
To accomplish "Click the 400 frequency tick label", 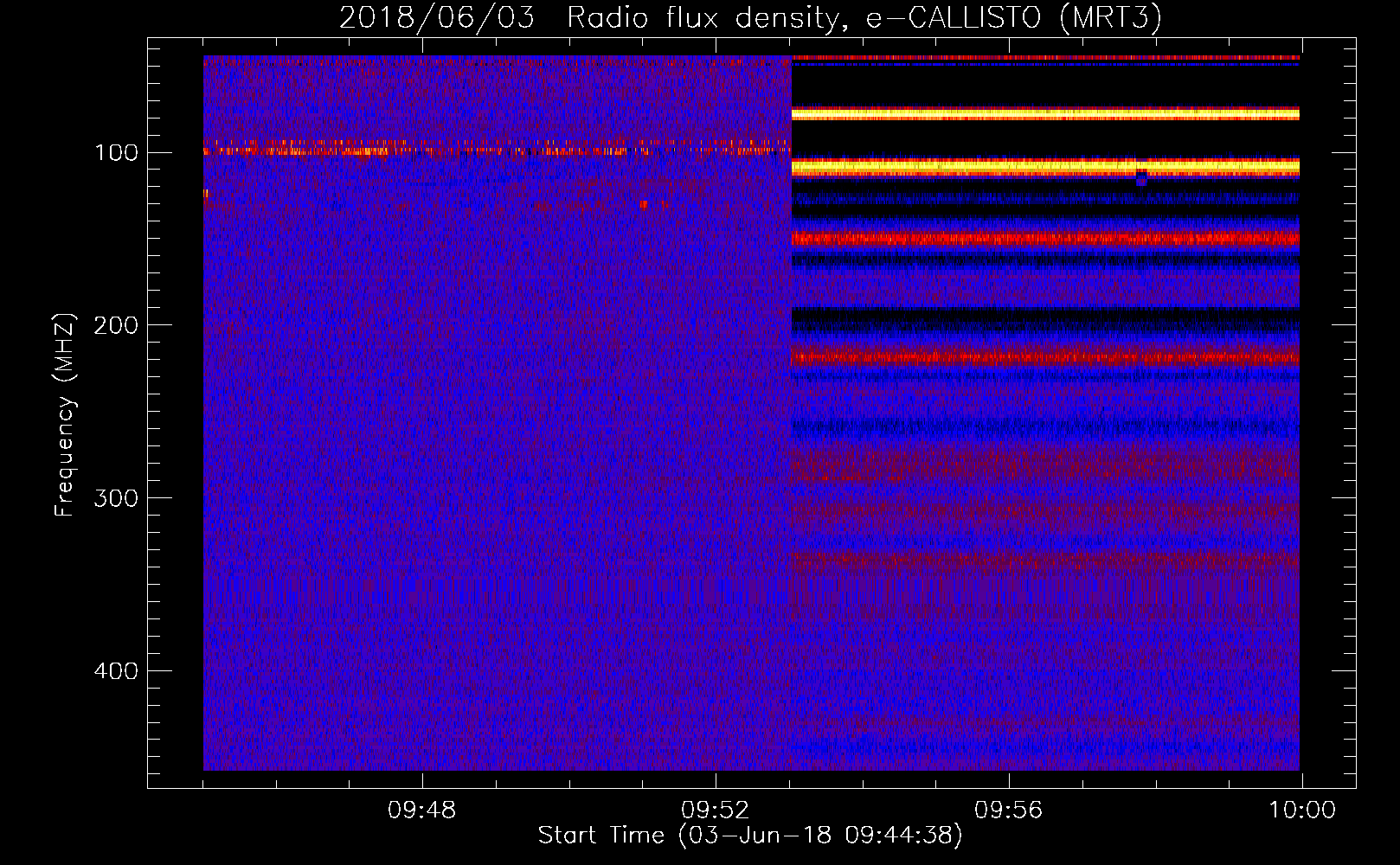I will pyautogui.click(x=116, y=671).
